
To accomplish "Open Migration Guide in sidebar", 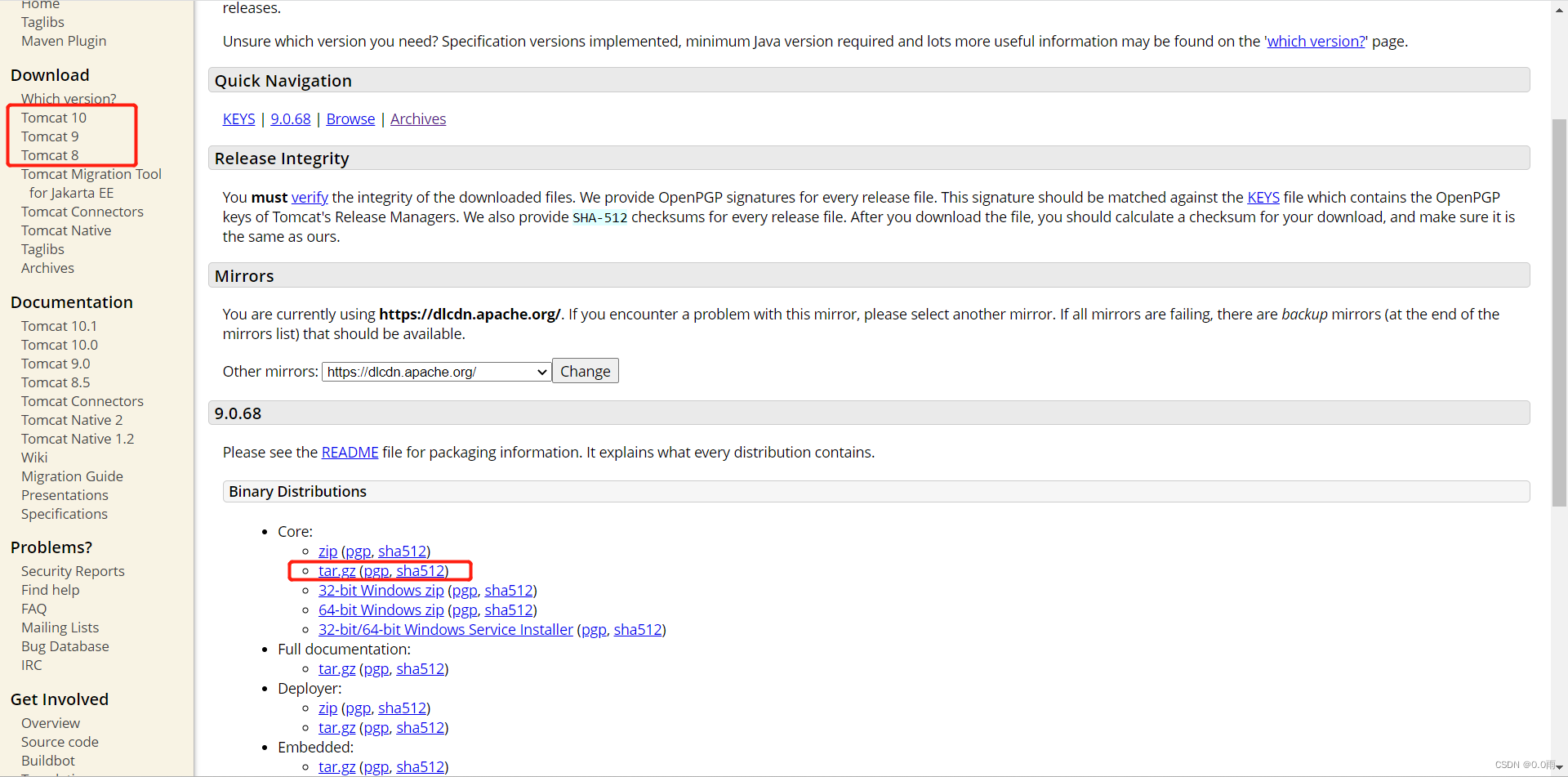I will (x=72, y=476).
